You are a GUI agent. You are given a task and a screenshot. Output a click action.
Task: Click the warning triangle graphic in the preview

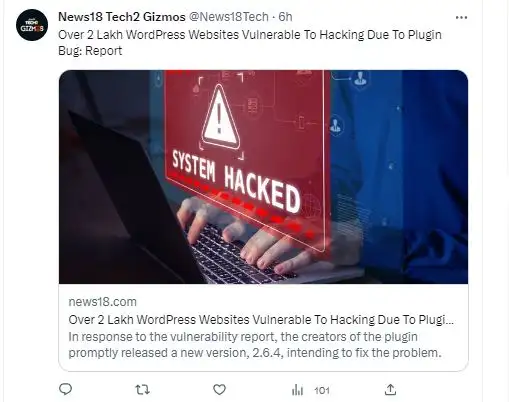[220, 116]
